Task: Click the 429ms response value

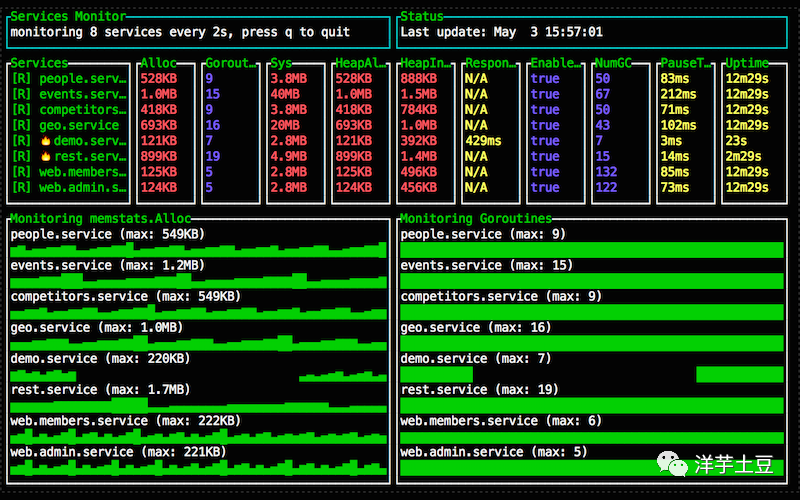Action: (483, 141)
